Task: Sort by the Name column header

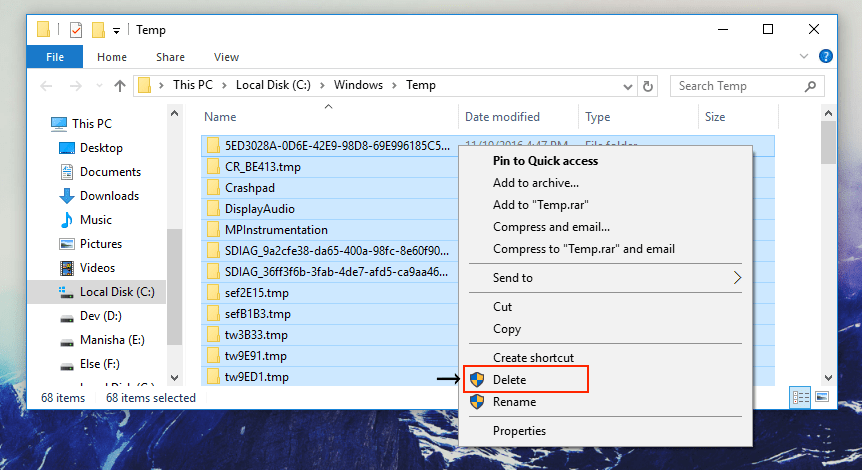Action: (x=220, y=117)
